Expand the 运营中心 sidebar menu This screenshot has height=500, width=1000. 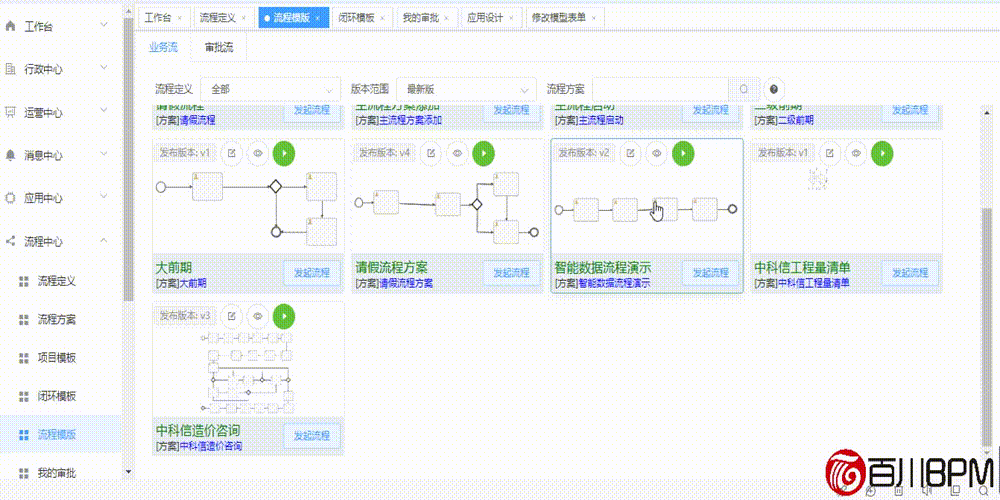click(105, 112)
